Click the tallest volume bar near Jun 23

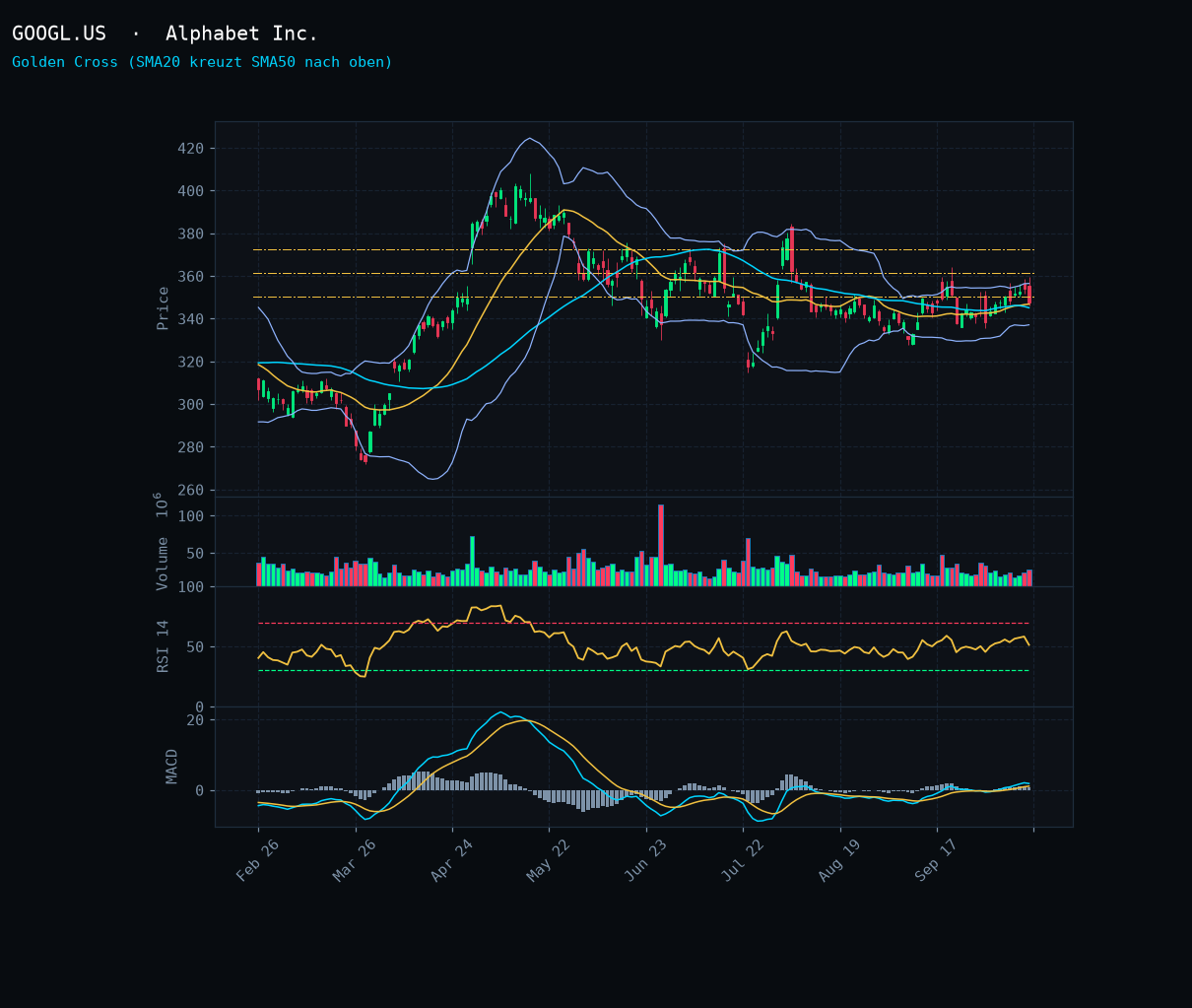point(661,546)
